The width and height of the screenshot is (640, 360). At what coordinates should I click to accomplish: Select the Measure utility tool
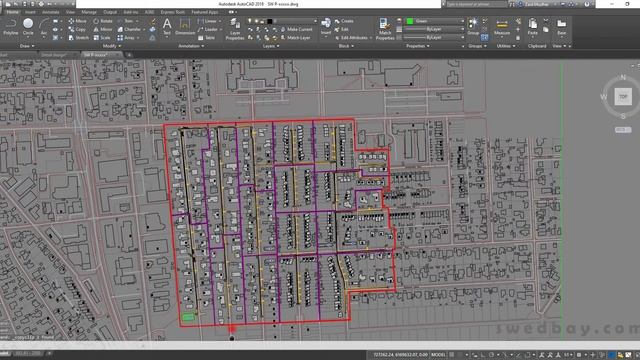(x=502, y=27)
